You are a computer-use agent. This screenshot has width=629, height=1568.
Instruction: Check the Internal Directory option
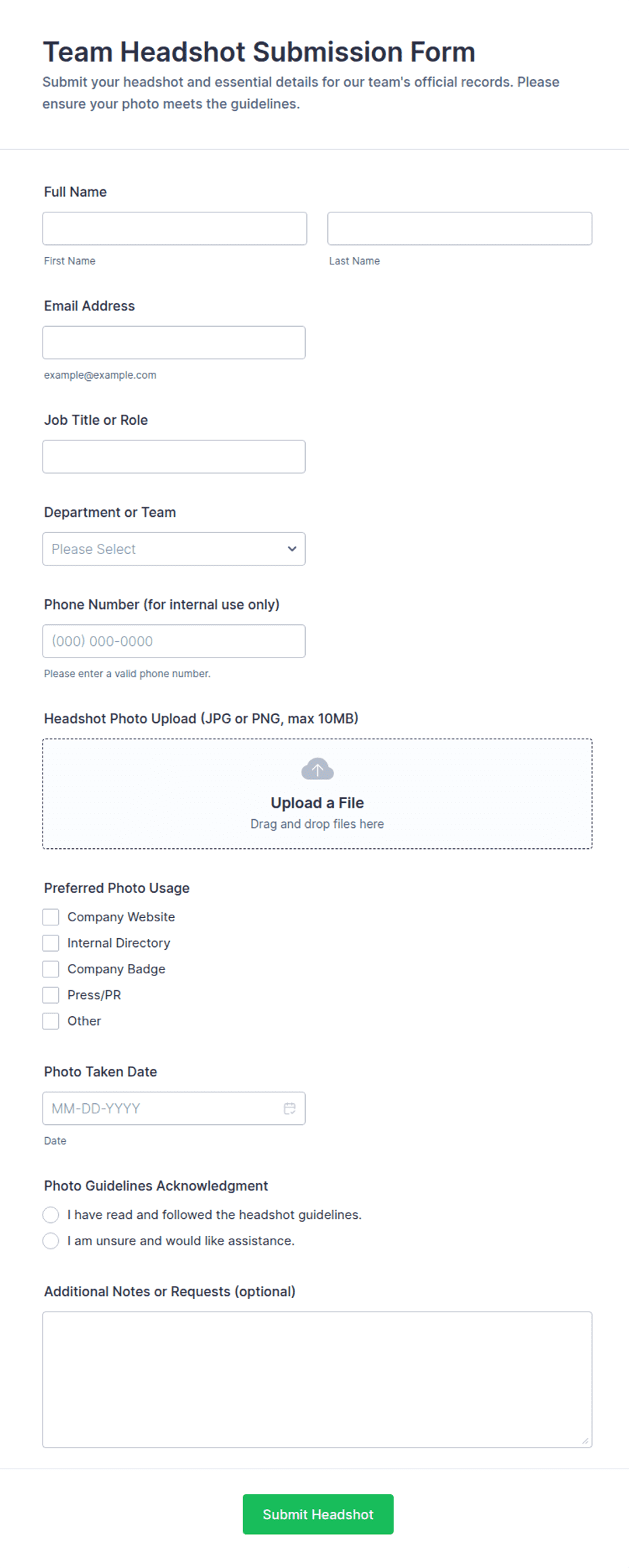(51, 943)
